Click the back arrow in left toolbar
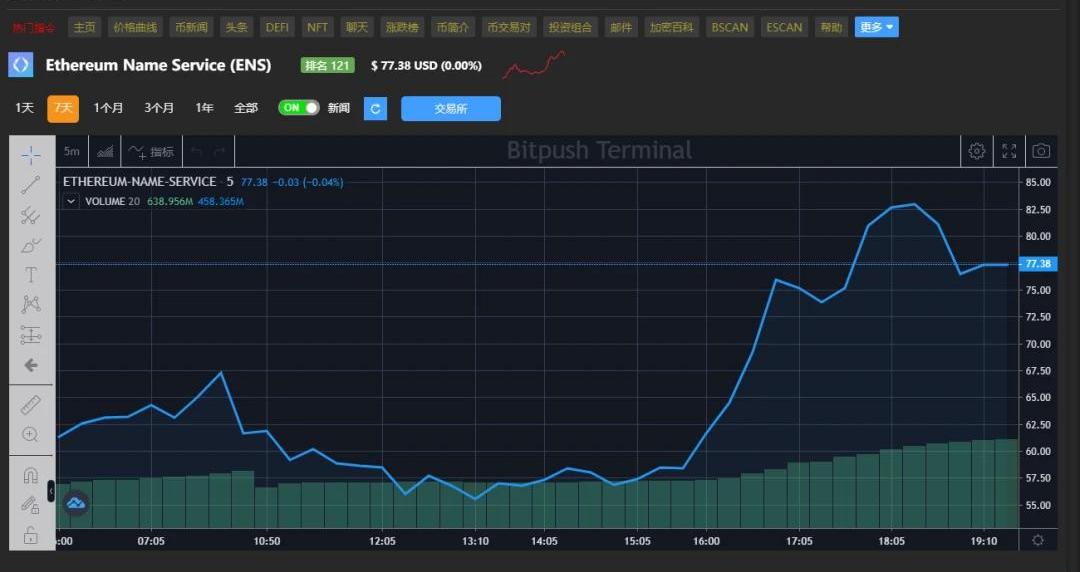Image resolution: width=1080 pixels, height=572 pixels. coord(31,365)
